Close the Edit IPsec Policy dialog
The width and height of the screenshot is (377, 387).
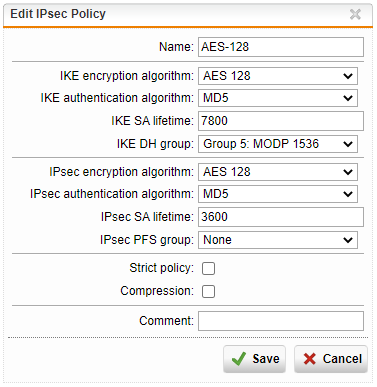[355, 14]
